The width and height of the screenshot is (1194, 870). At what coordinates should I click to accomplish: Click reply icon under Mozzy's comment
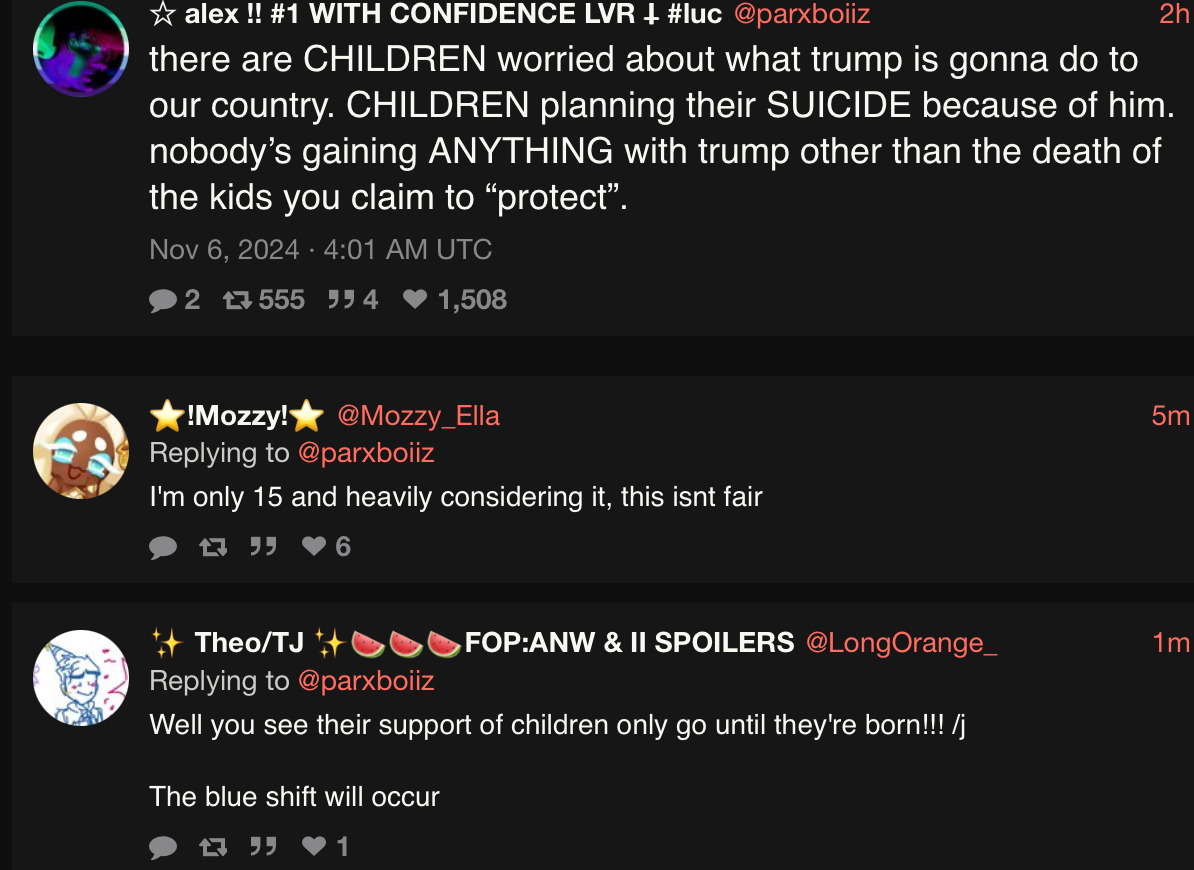[x=163, y=547]
